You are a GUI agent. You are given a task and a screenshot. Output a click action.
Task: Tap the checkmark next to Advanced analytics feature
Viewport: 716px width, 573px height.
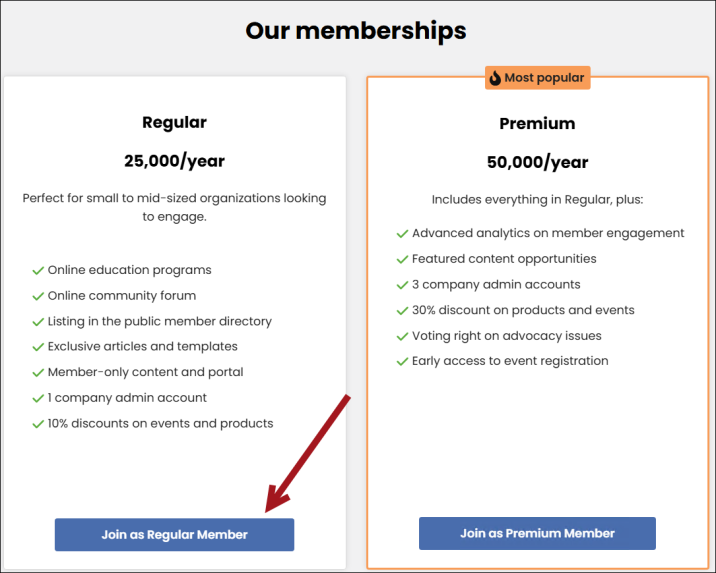[x=402, y=234]
